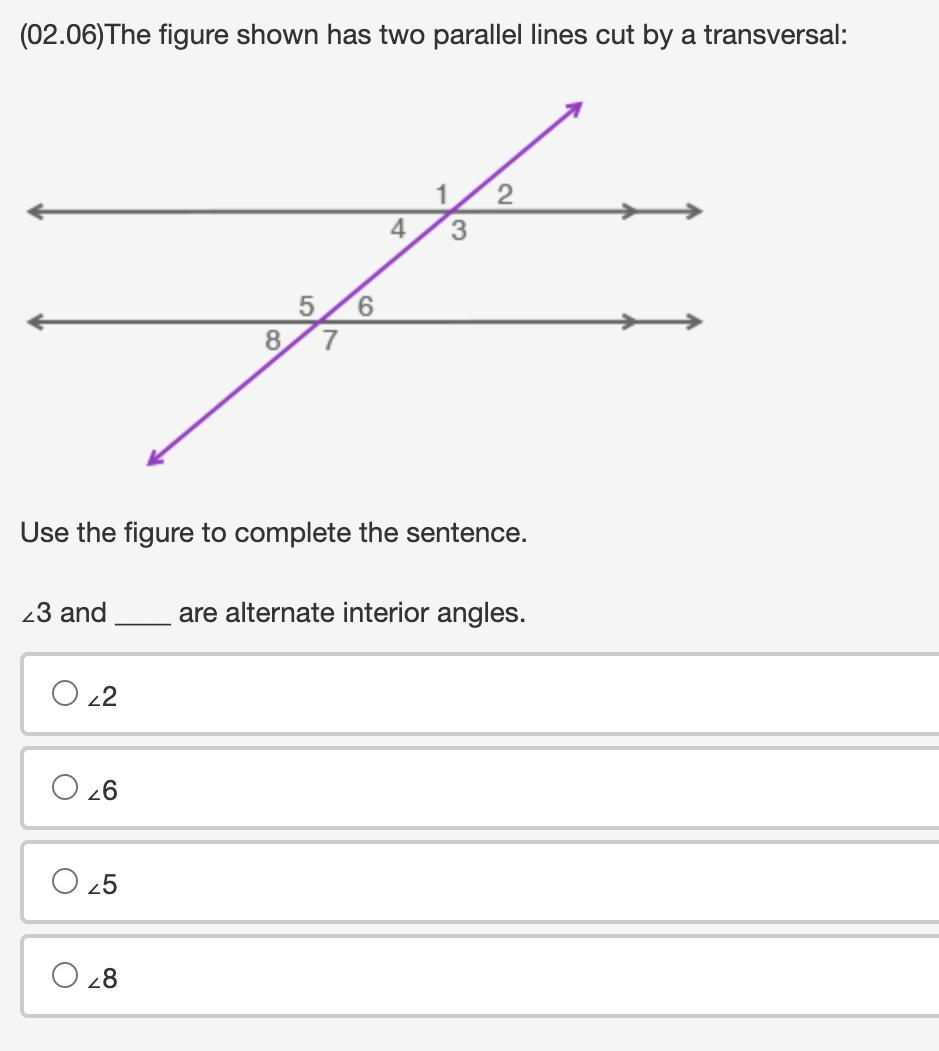Choose the ∠5 radio option
This screenshot has width=939, height=1051.
coord(65,881)
